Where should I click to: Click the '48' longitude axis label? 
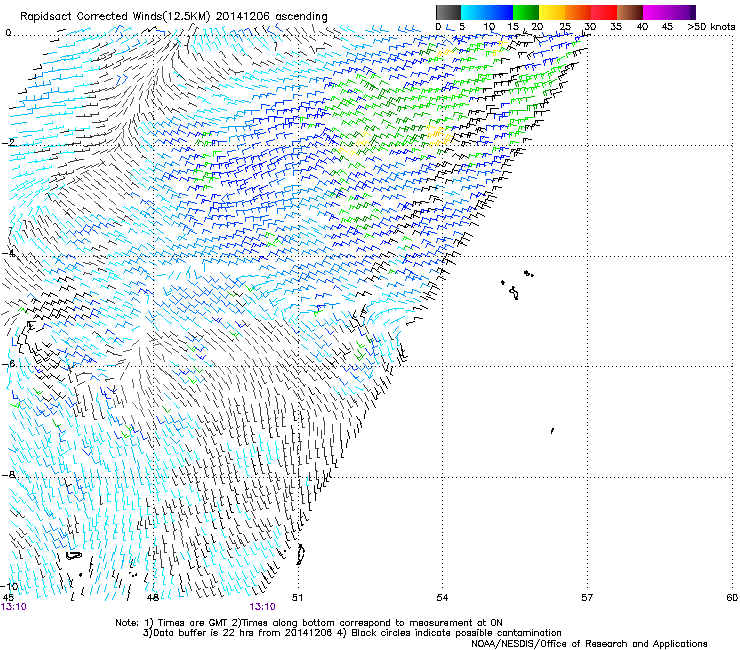152,598
